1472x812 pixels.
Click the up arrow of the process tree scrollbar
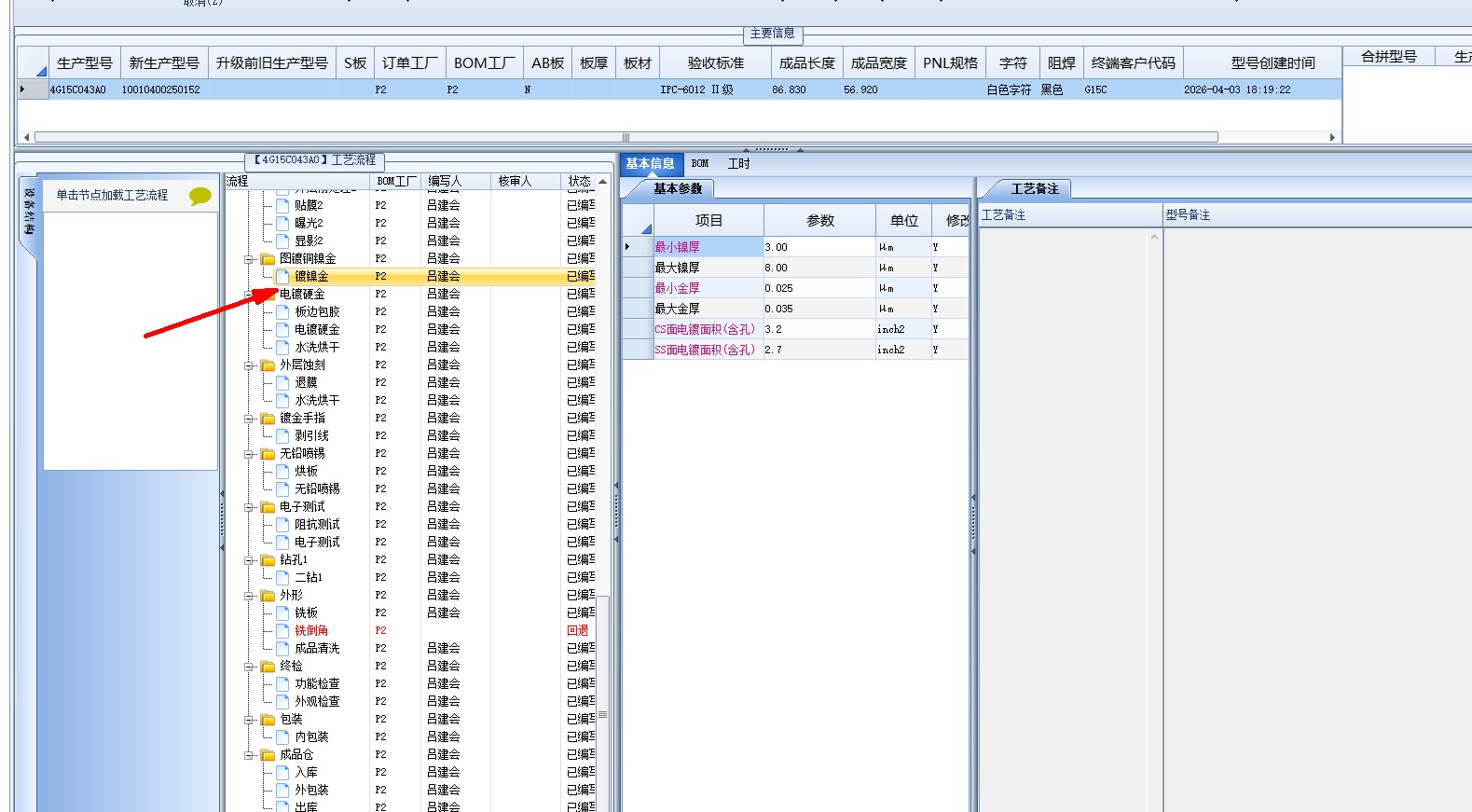pos(602,181)
